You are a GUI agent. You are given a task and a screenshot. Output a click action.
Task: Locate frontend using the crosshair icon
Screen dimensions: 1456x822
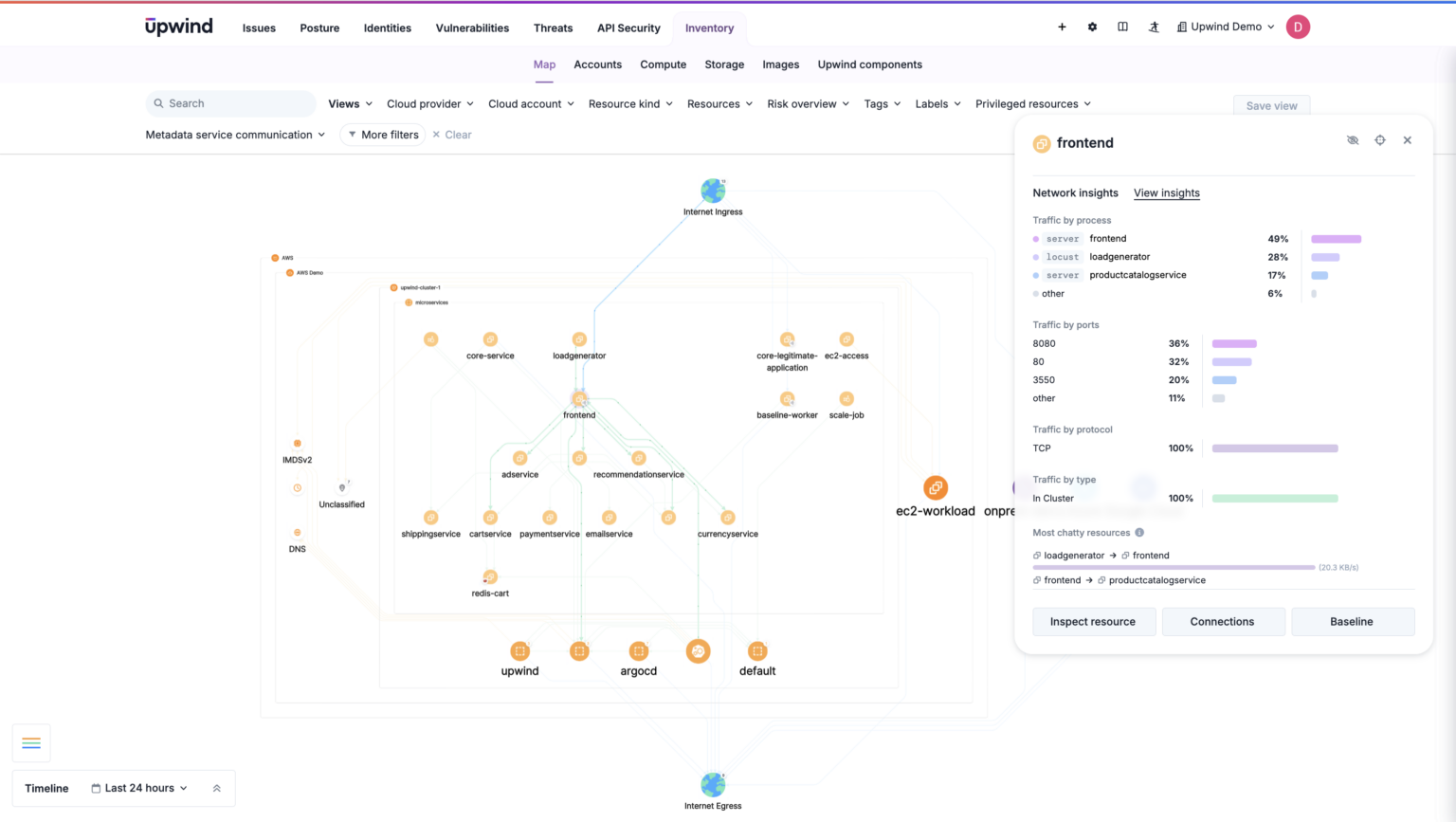pyautogui.click(x=1380, y=139)
